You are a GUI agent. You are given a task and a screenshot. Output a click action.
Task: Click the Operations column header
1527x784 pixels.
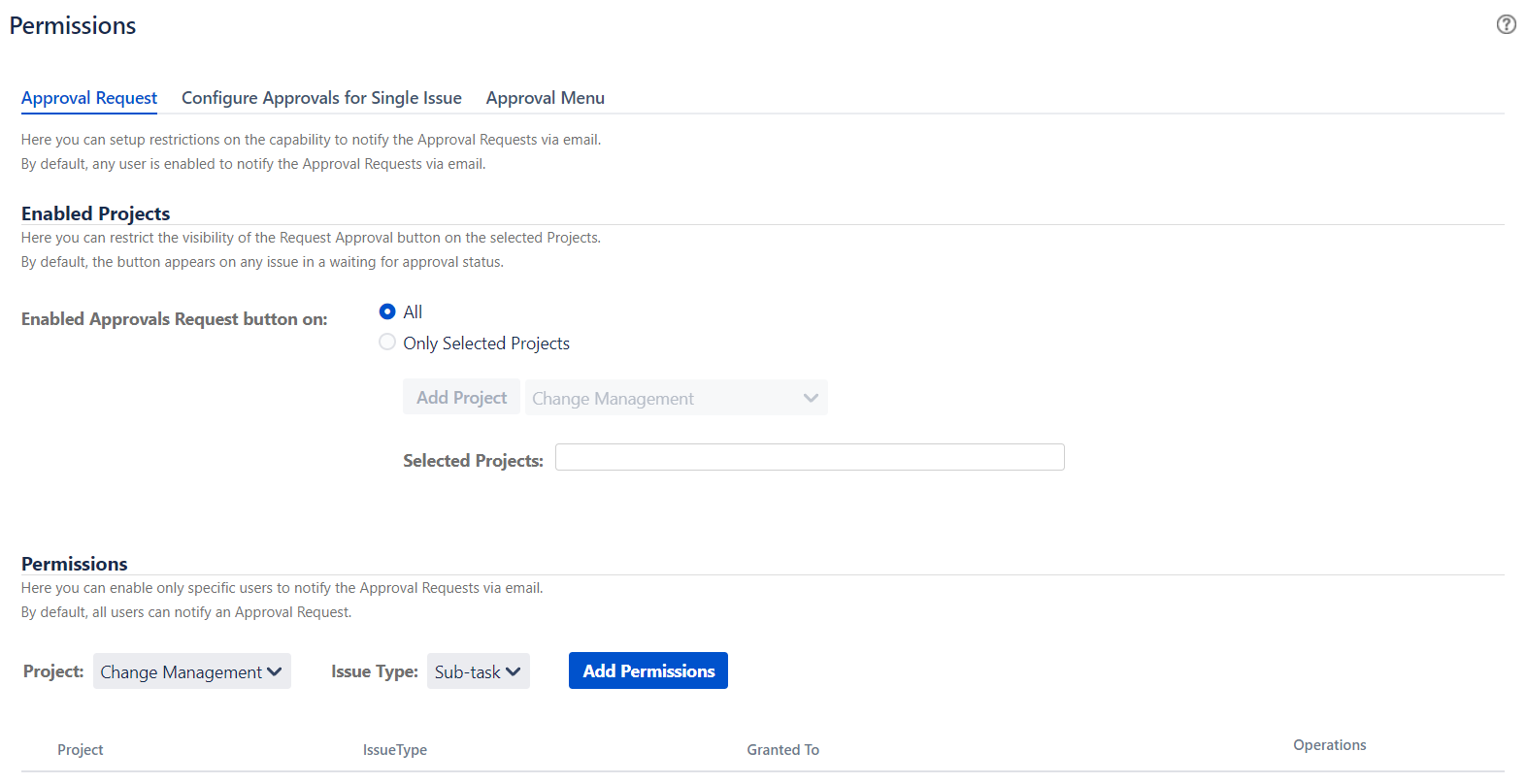point(1329,745)
